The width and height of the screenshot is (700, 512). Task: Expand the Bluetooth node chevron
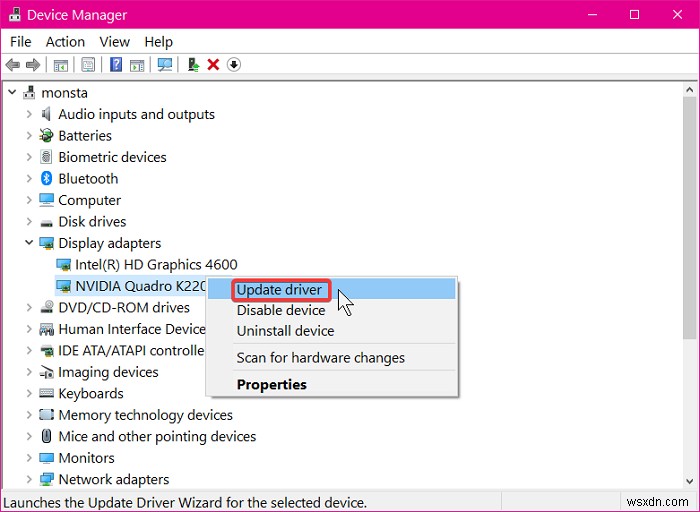29,179
